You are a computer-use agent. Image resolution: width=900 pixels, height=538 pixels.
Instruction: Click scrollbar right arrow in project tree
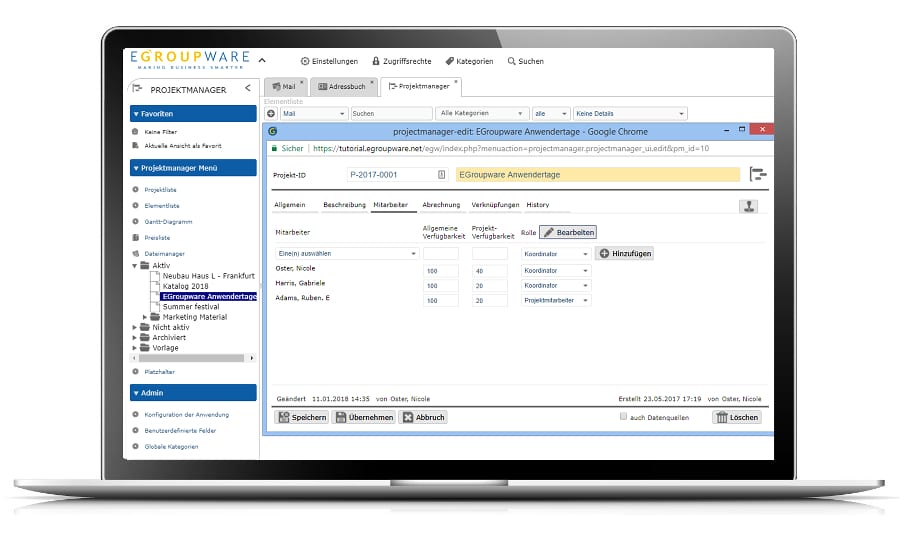click(x=251, y=358)
